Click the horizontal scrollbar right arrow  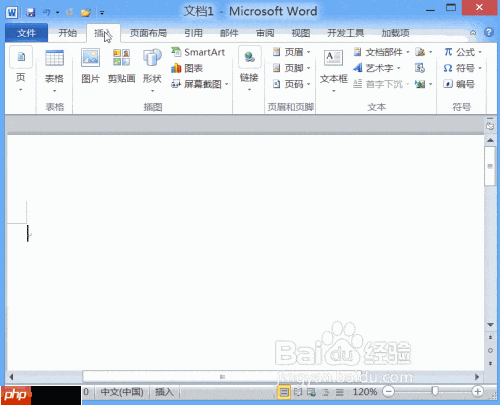477,377
